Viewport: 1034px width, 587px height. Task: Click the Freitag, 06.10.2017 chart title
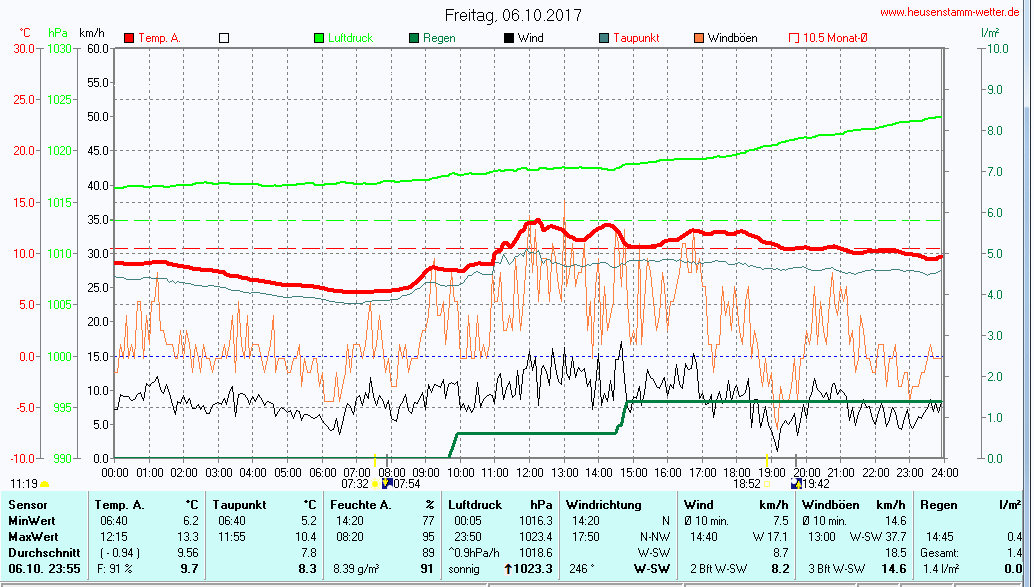[x=512, y=16]
